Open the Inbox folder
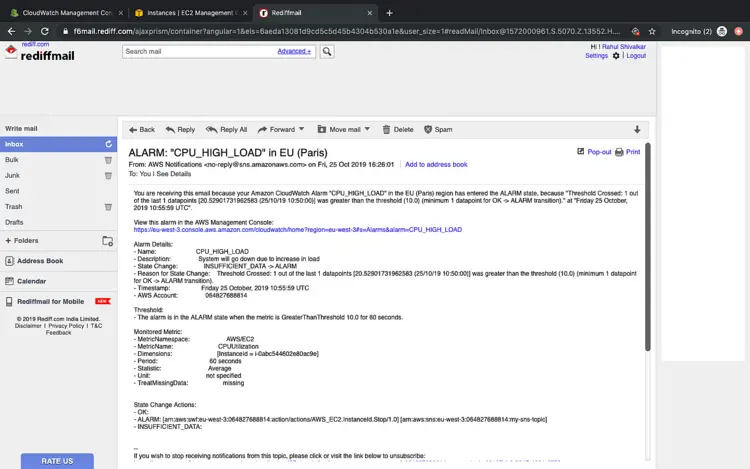Viewport: 750px width, 469px height. coord(58,144)
